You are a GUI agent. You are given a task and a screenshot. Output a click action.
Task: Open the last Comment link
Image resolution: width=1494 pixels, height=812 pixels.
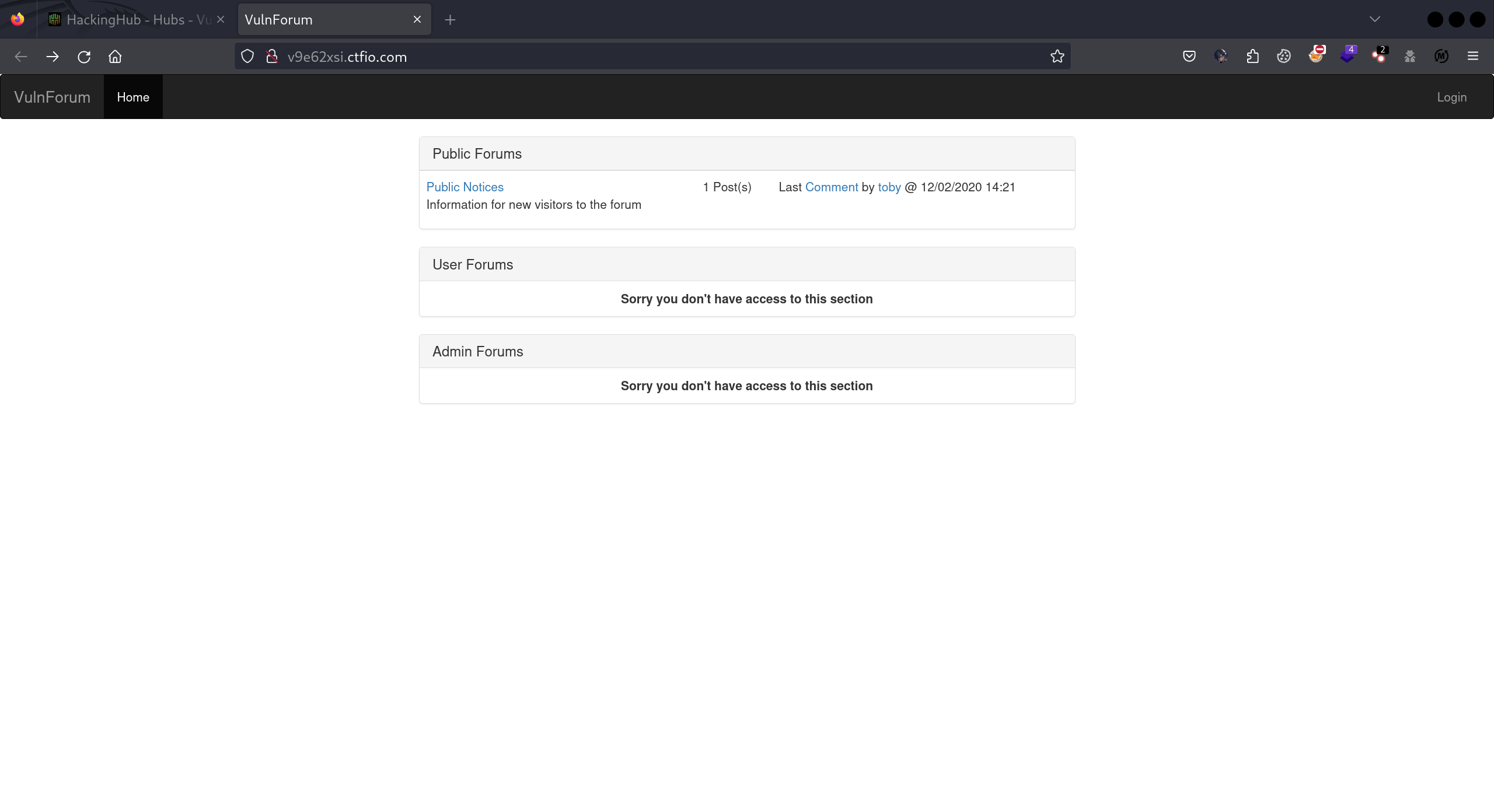832,187
